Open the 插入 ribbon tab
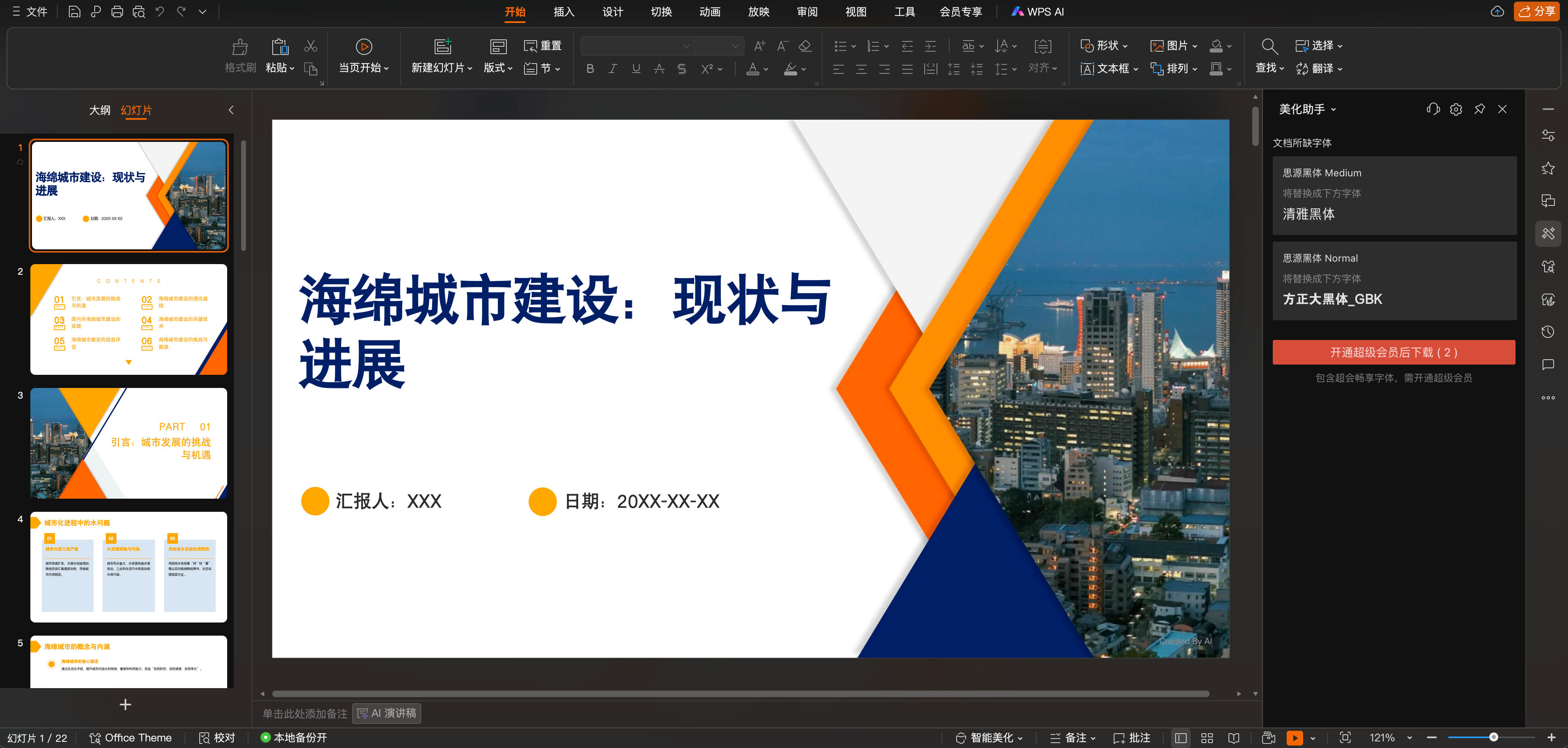Viewport: 1568px width, 748px height. click(x=564, y=11)
